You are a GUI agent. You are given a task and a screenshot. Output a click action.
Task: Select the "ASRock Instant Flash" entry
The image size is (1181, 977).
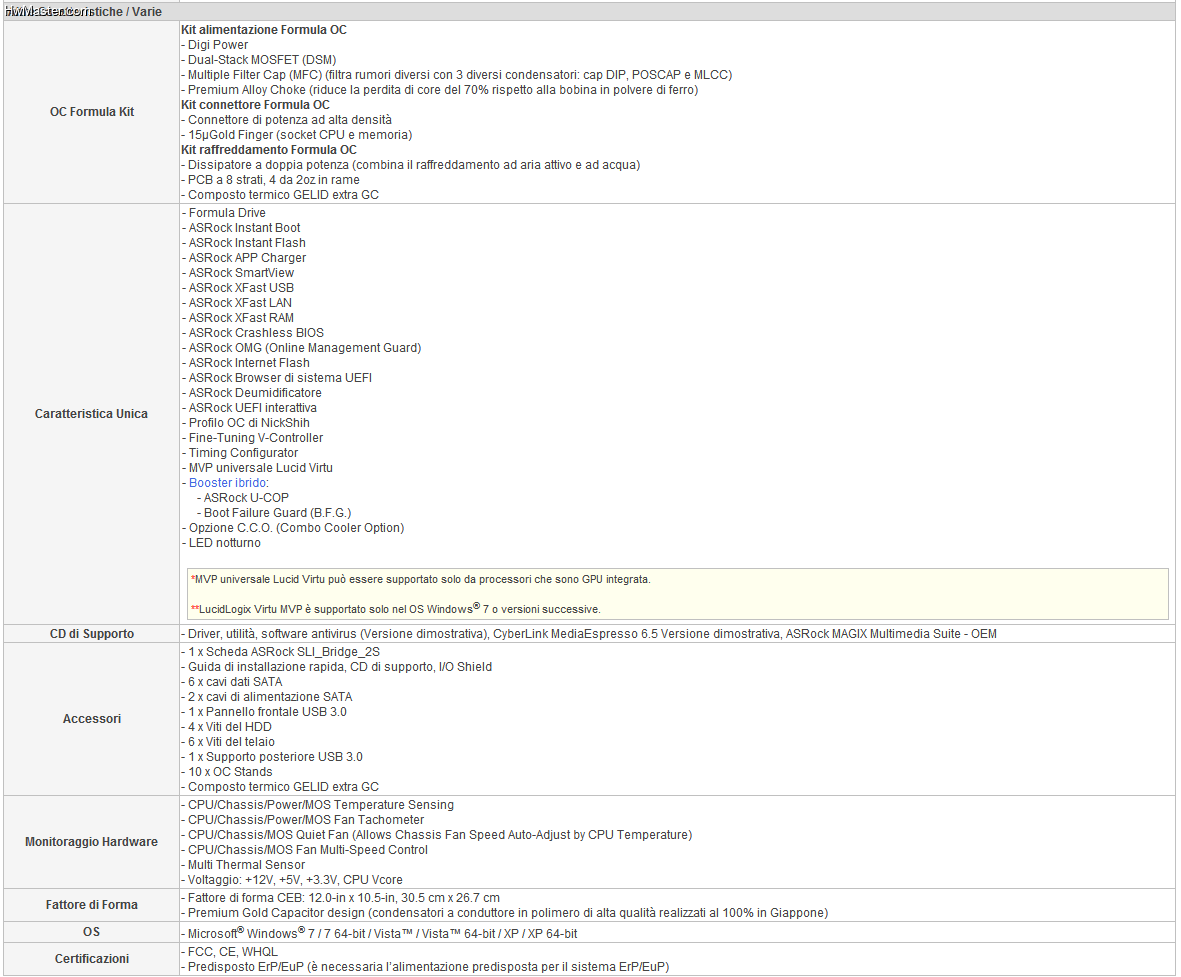[243, 243]
